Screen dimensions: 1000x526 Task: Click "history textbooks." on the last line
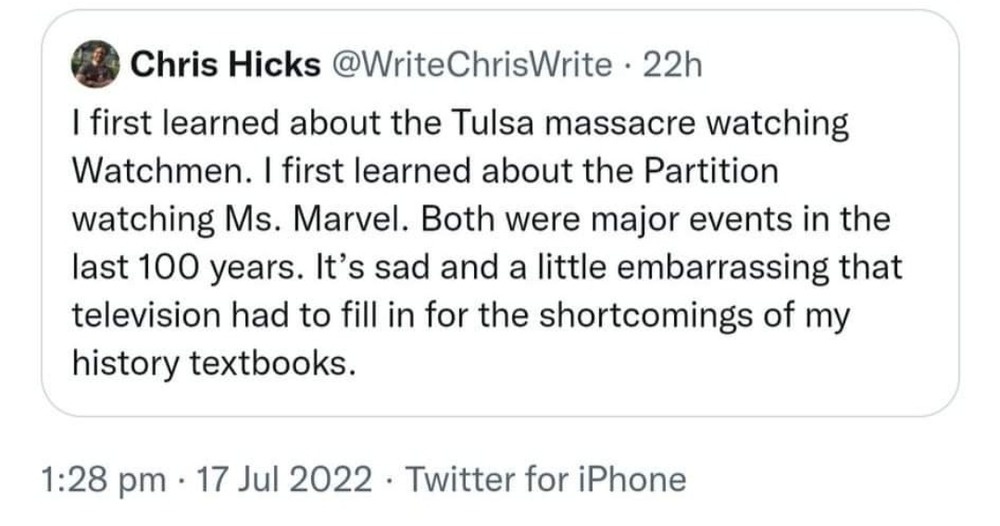[x=214, y=362]
